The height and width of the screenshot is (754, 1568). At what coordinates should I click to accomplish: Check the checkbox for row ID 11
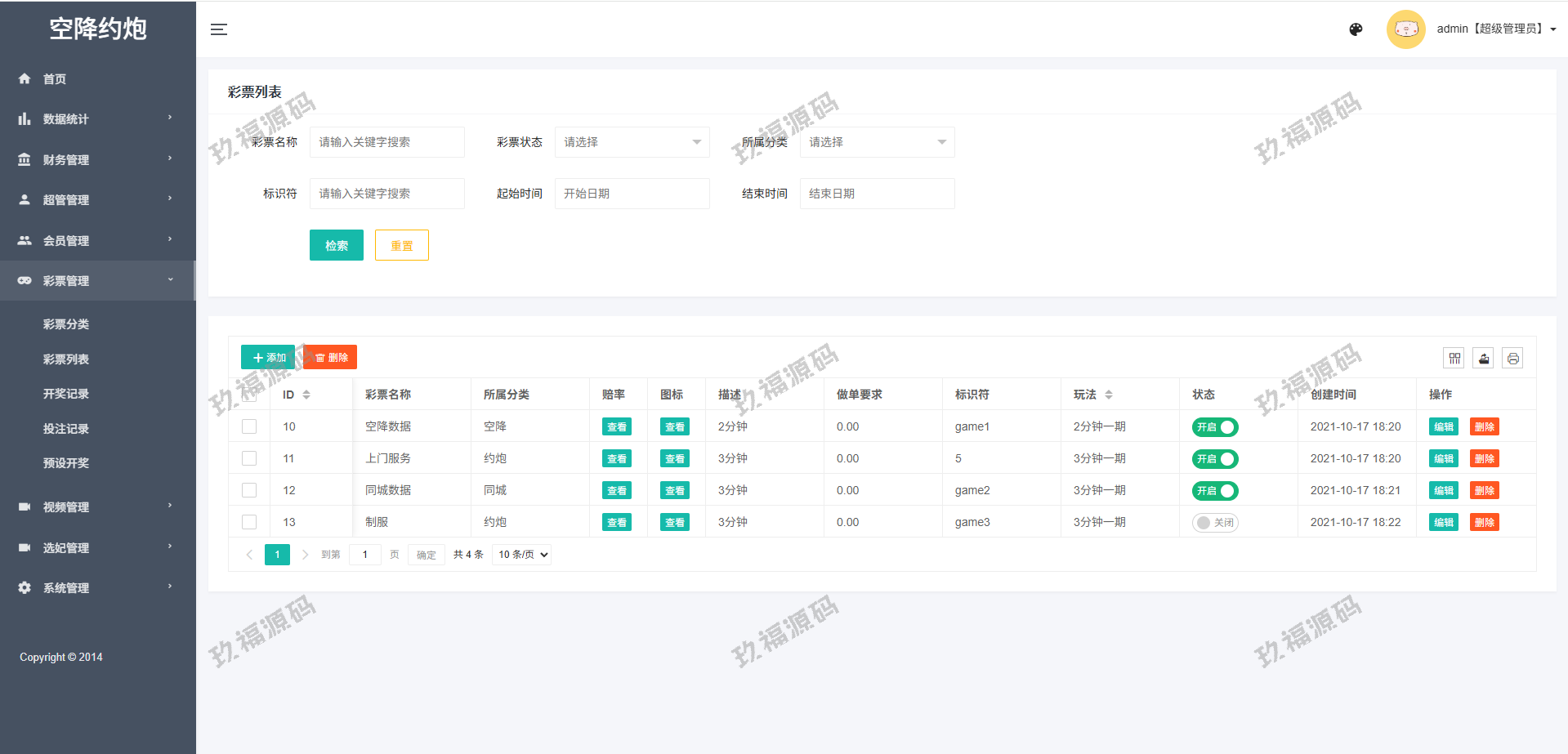[249, 458]
